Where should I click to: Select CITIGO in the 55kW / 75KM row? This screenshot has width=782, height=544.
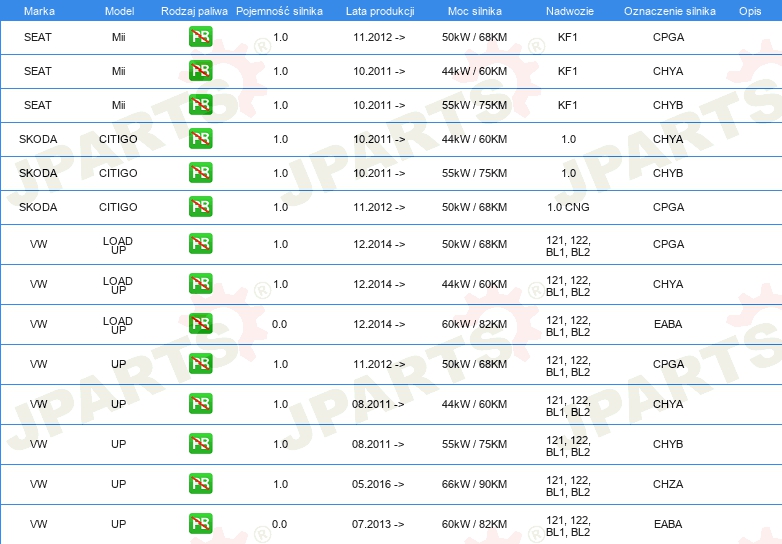coord(118,173)
